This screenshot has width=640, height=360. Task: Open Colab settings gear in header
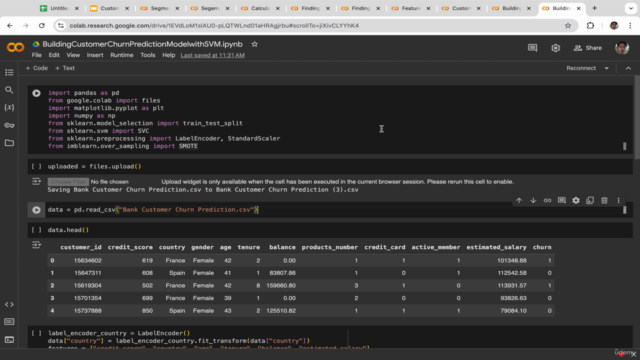[555, 48]
